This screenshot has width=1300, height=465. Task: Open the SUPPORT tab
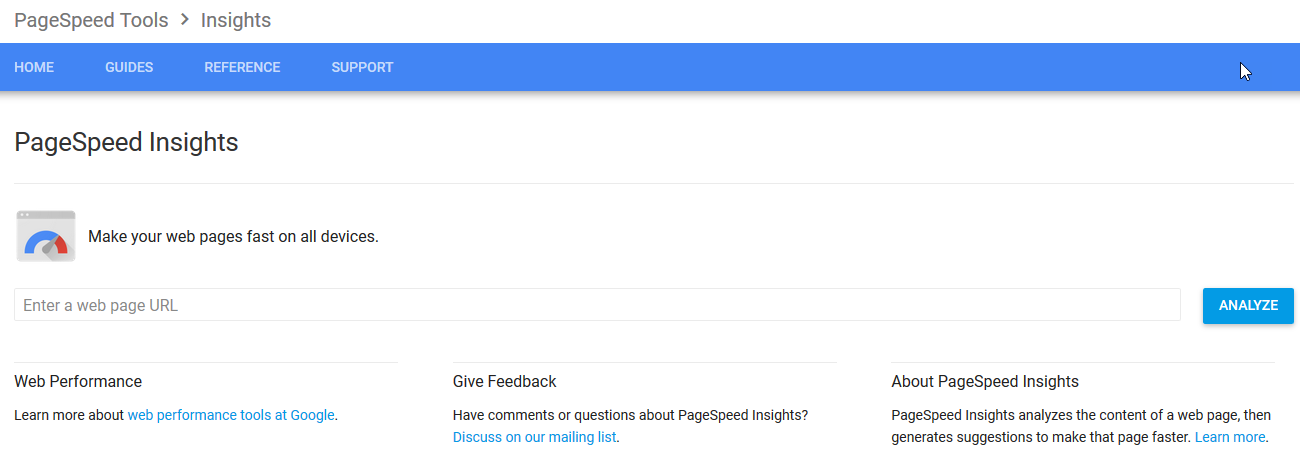coord(362,67)
